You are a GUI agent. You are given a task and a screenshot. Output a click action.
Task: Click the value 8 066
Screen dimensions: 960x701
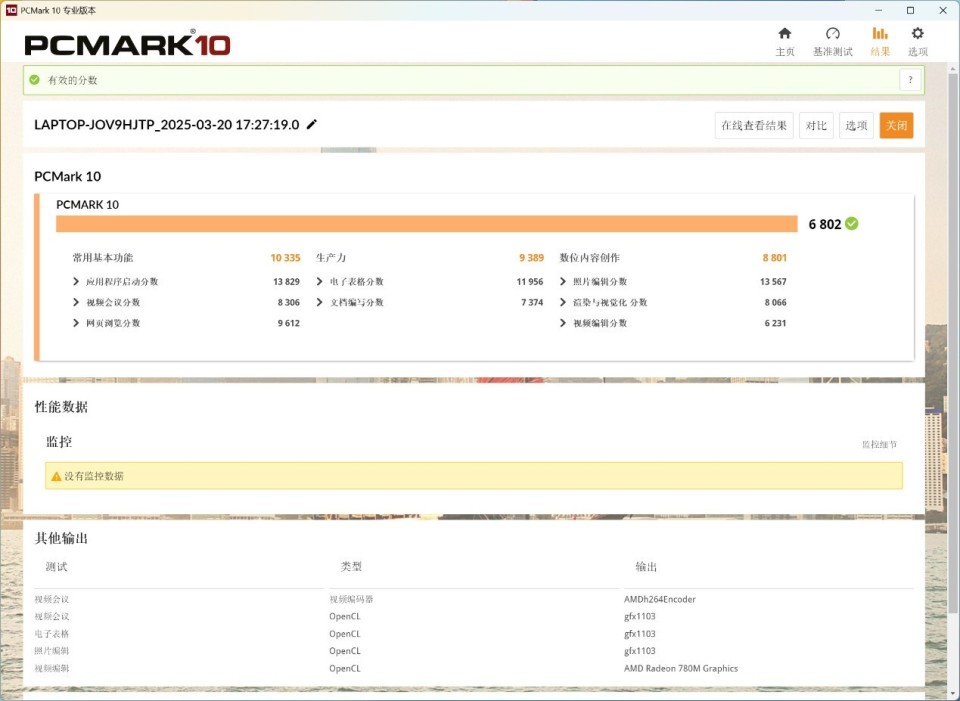coord(776,302)
